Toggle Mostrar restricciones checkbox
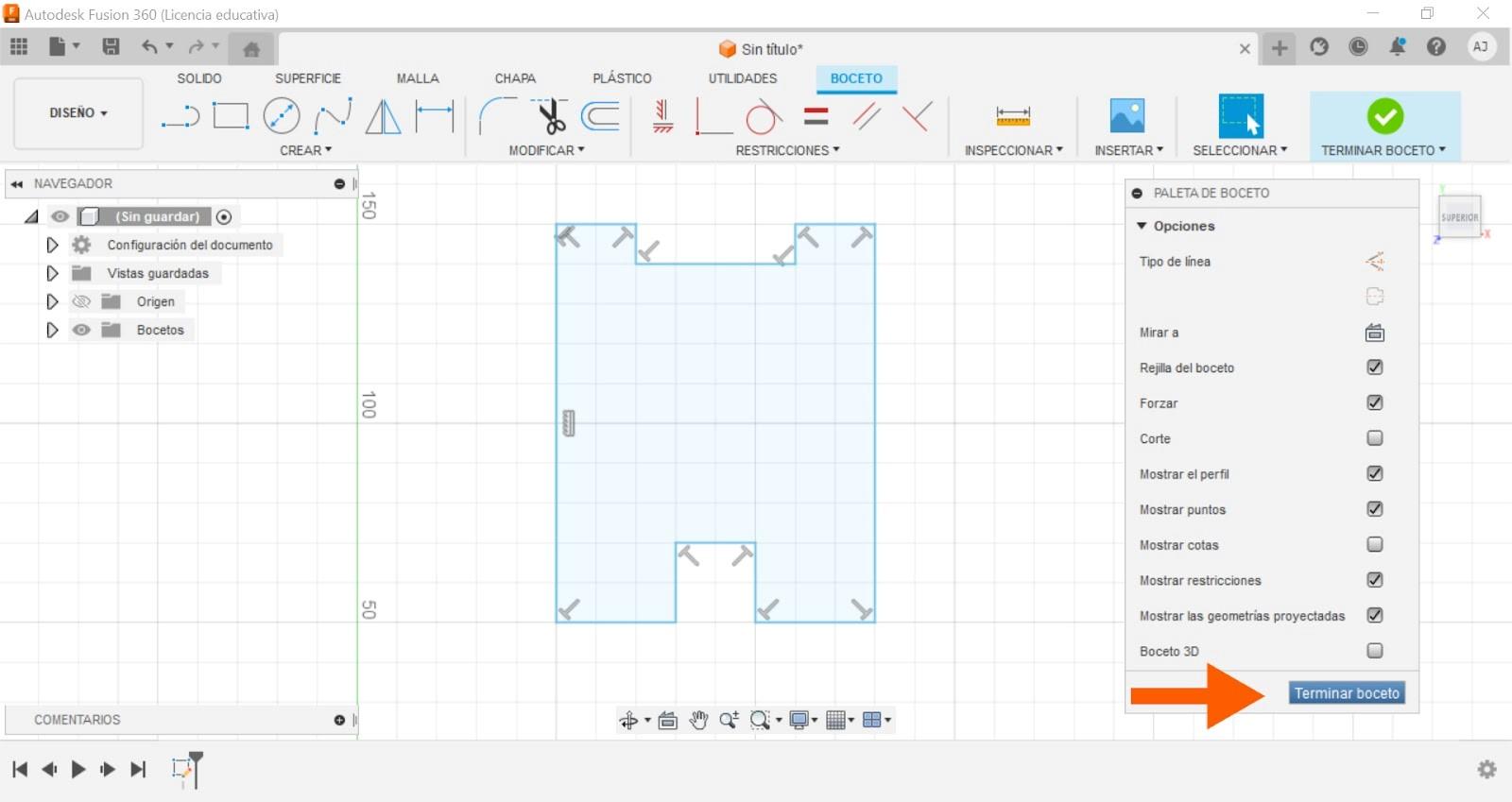 pos(1375,580)
